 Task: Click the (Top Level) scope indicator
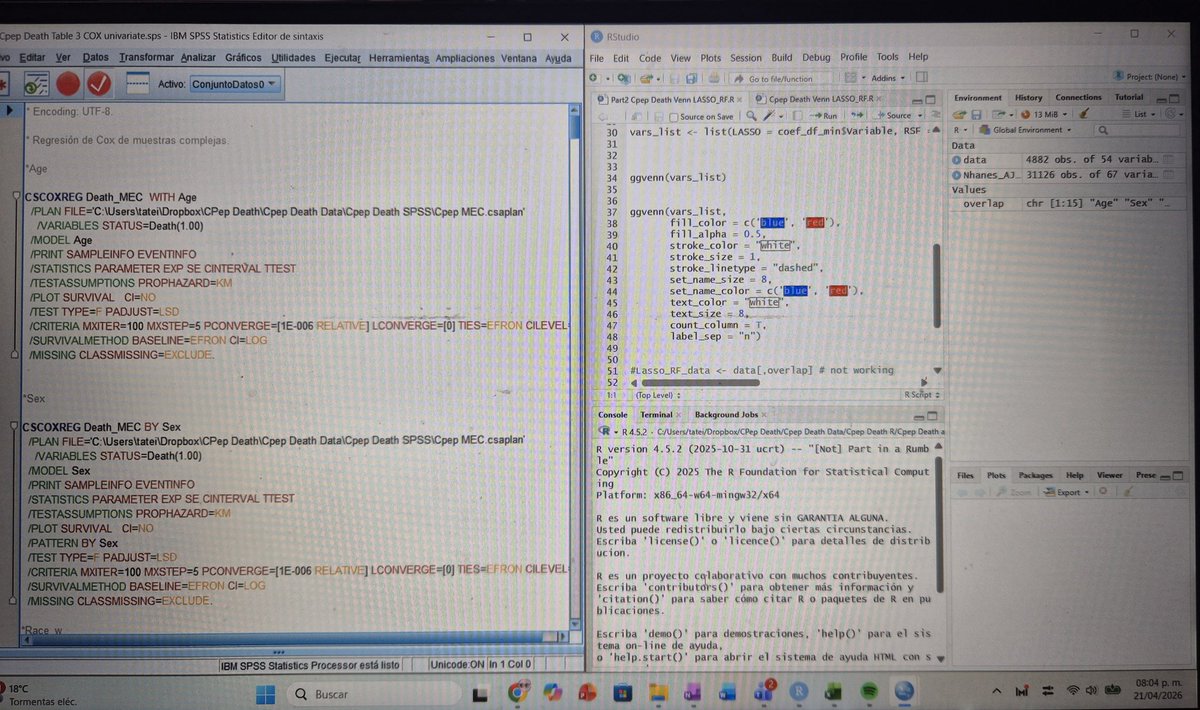(656, 395)
